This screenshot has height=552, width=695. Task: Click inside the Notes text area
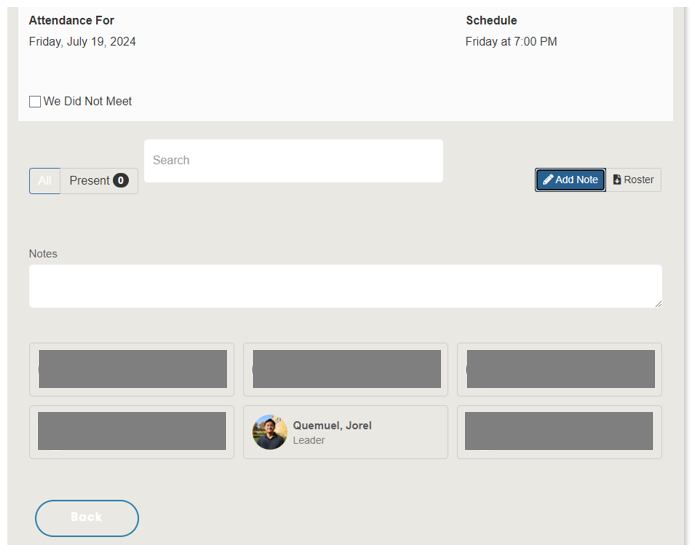pyautogui.click(x=345, y=286)
